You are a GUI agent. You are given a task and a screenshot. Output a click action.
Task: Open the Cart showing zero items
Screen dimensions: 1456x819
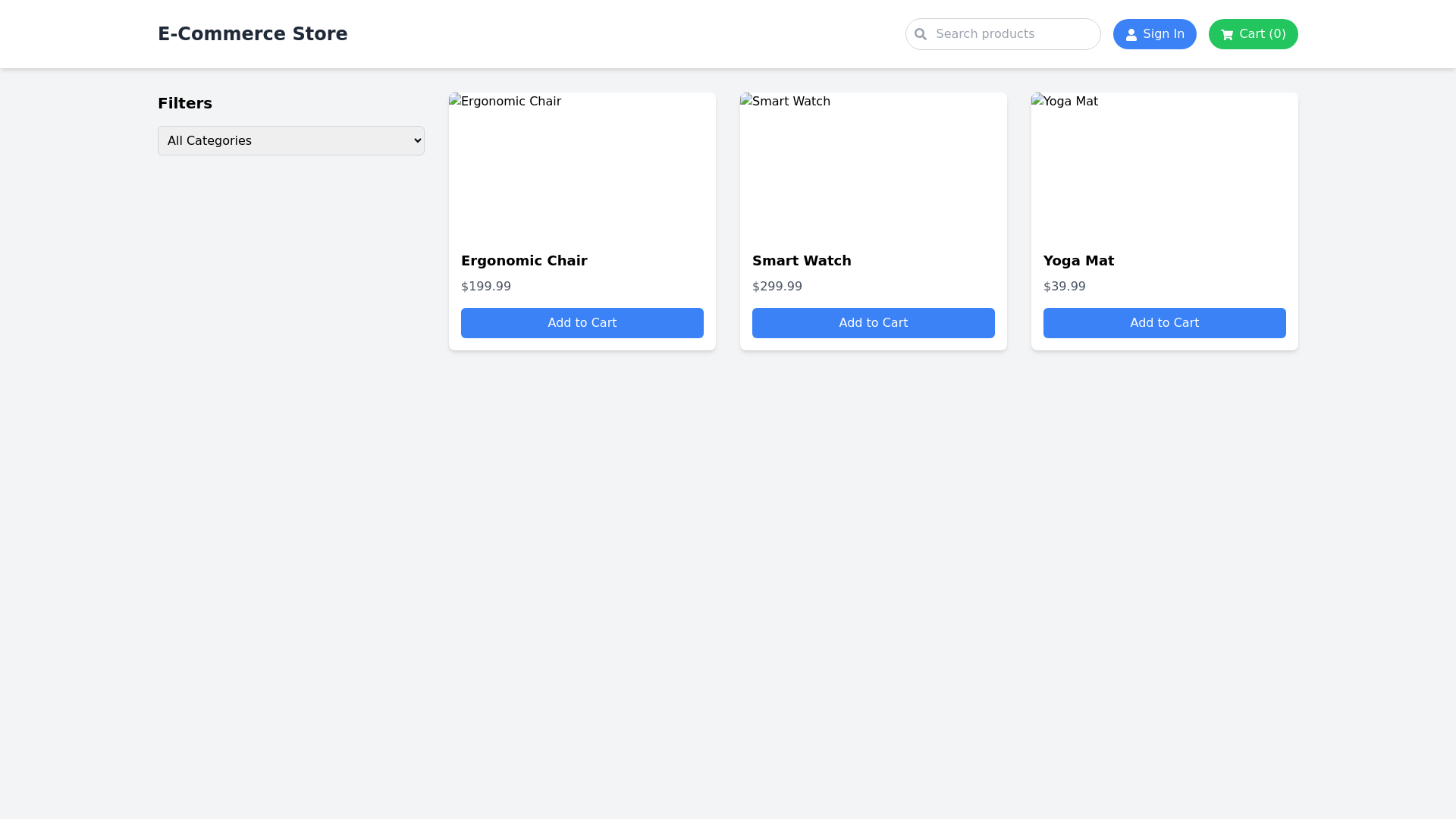pyautogui.click(x=1252, y=34)
